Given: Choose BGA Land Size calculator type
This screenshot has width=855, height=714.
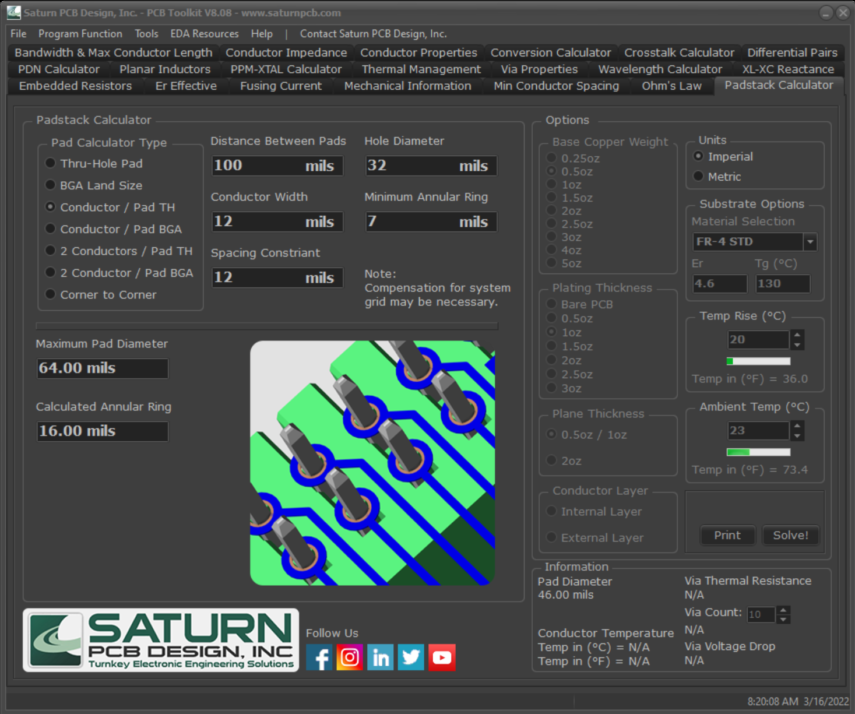Looking at the screenshot, I should pyautogui.click(x=51, y=185).
